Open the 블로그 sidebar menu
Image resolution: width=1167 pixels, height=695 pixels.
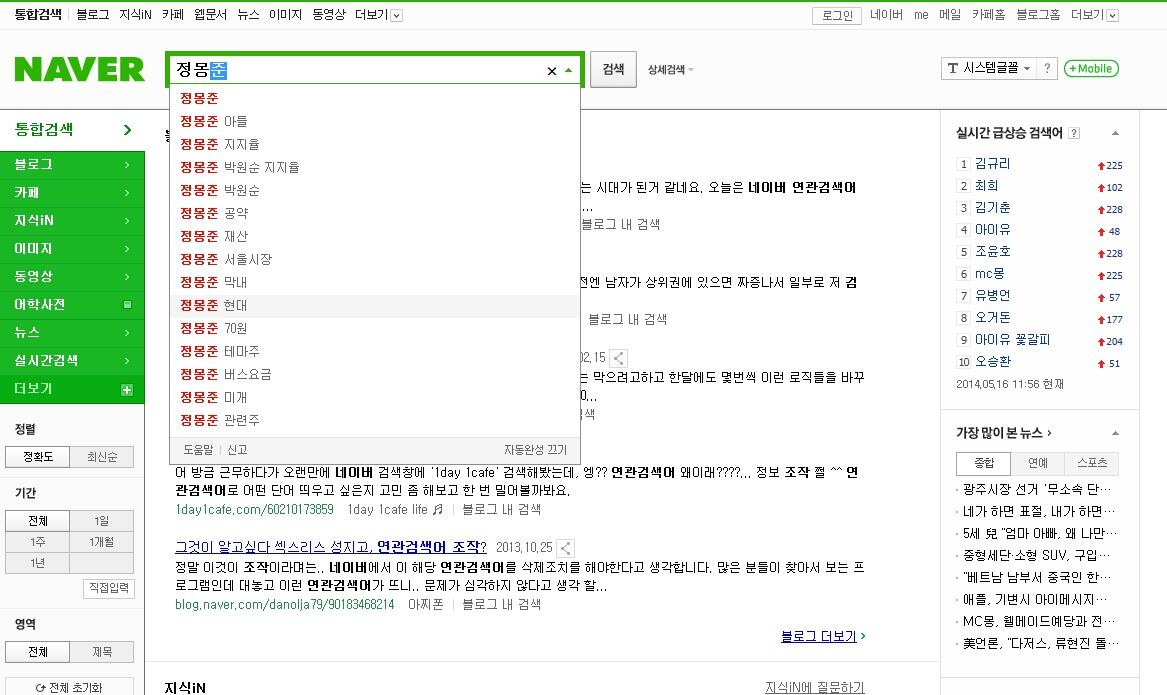coord(72,165)
